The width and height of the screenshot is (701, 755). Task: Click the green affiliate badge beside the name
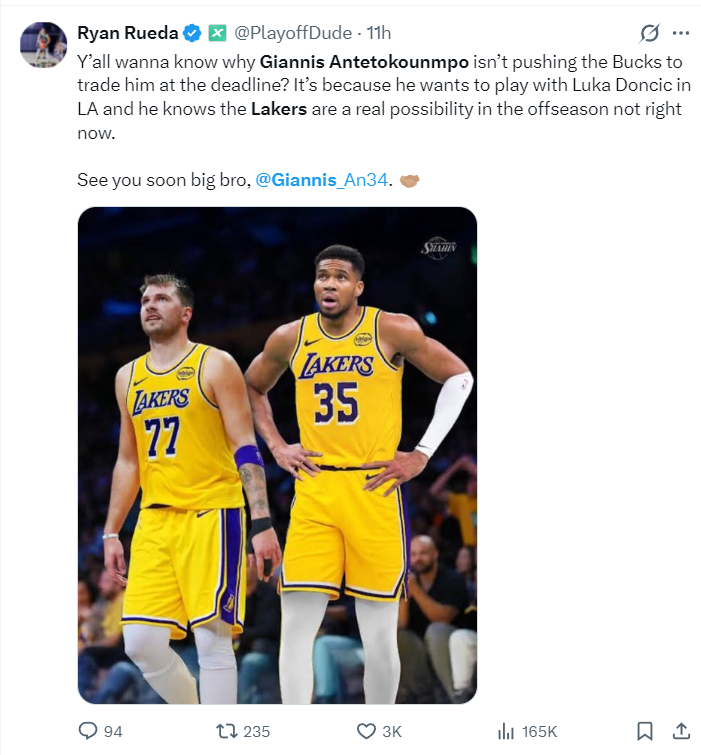click(217, 32)
